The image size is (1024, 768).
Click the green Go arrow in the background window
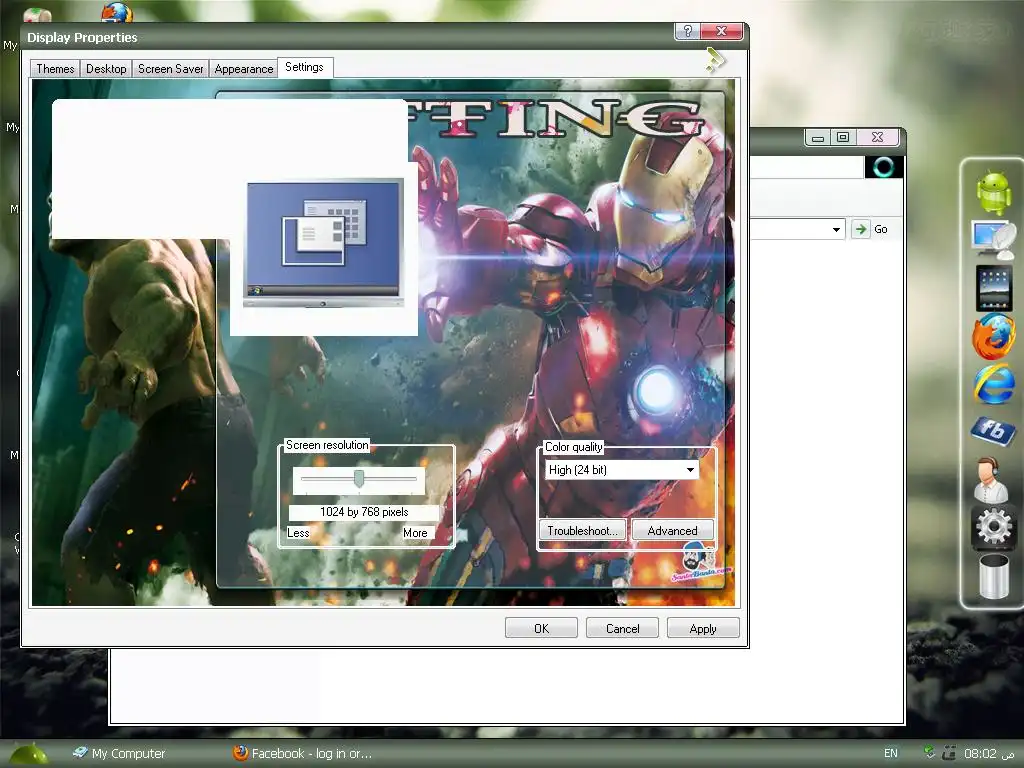861,229
